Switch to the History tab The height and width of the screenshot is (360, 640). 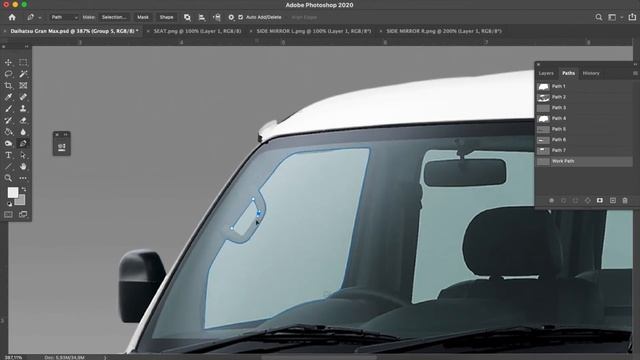point(591,73)
